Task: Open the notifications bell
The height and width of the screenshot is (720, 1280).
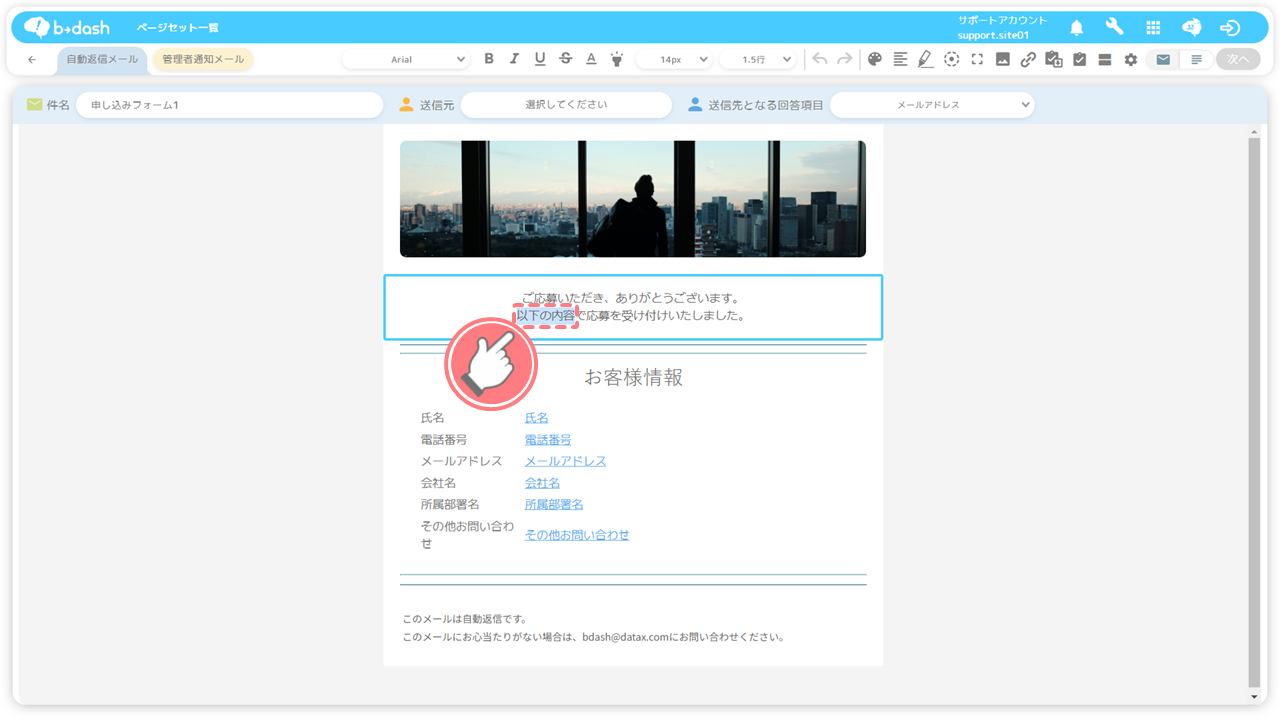Action: coord(1077,28)
